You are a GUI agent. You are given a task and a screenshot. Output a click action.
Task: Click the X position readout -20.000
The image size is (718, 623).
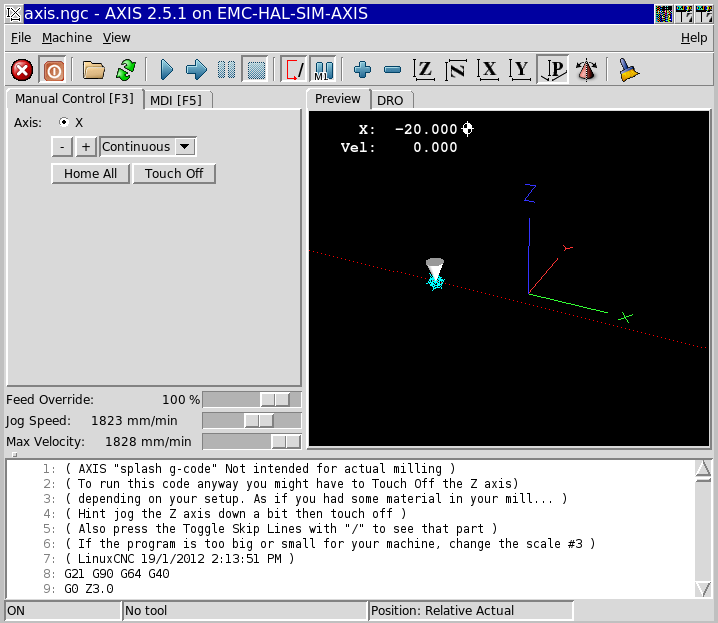point(426,130)
